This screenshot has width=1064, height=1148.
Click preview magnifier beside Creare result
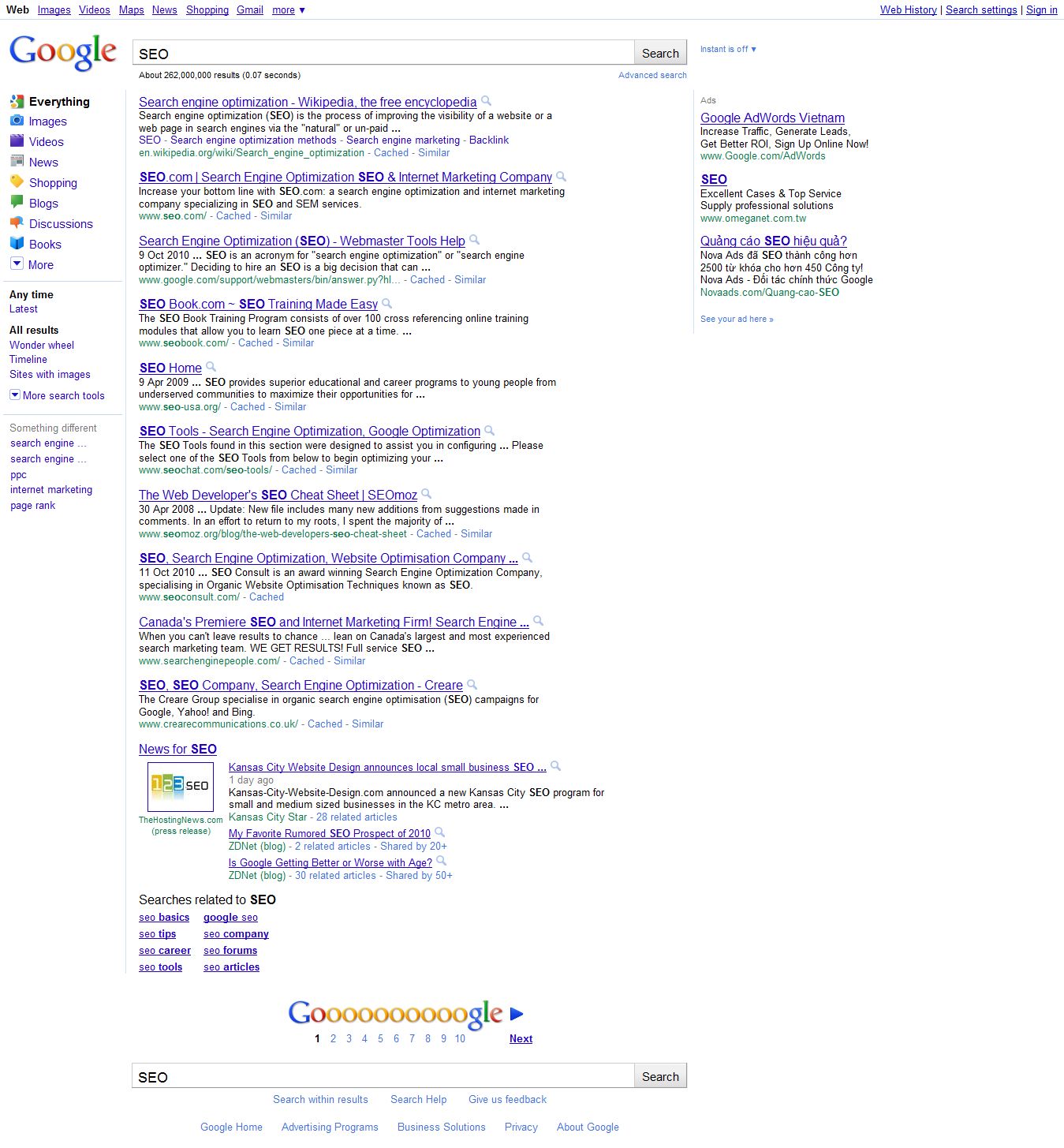coord(472,684)
